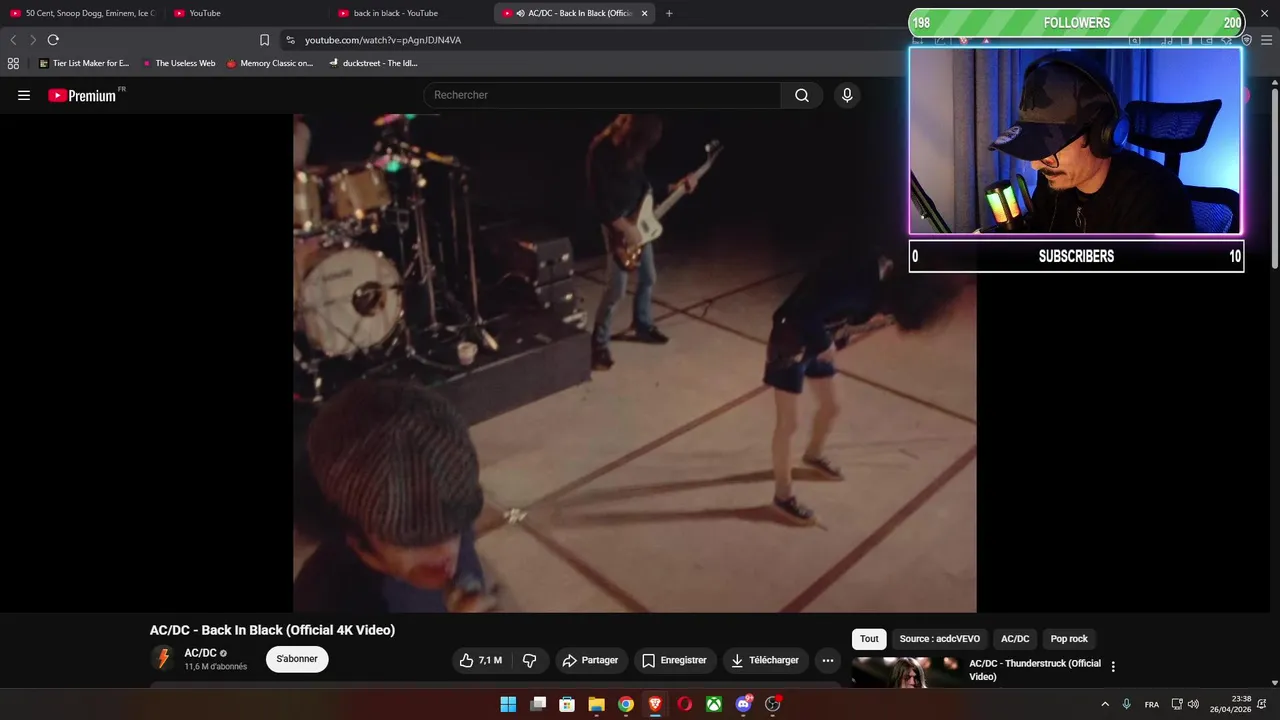
Task: Select Source : acdcVEVO filter chip
Action: click(939, 639)
